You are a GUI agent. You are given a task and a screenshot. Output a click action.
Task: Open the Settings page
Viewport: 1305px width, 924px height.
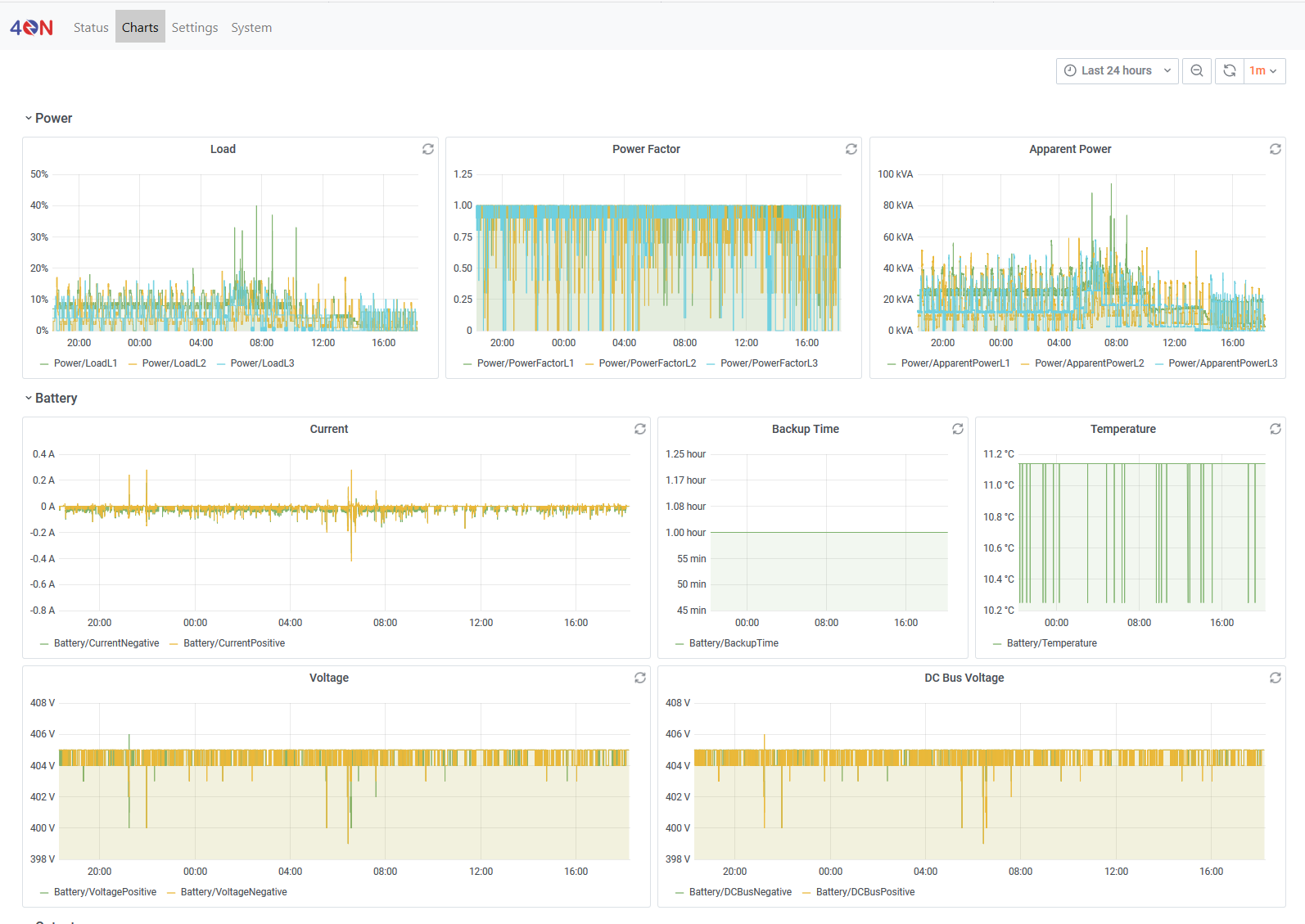195,27
